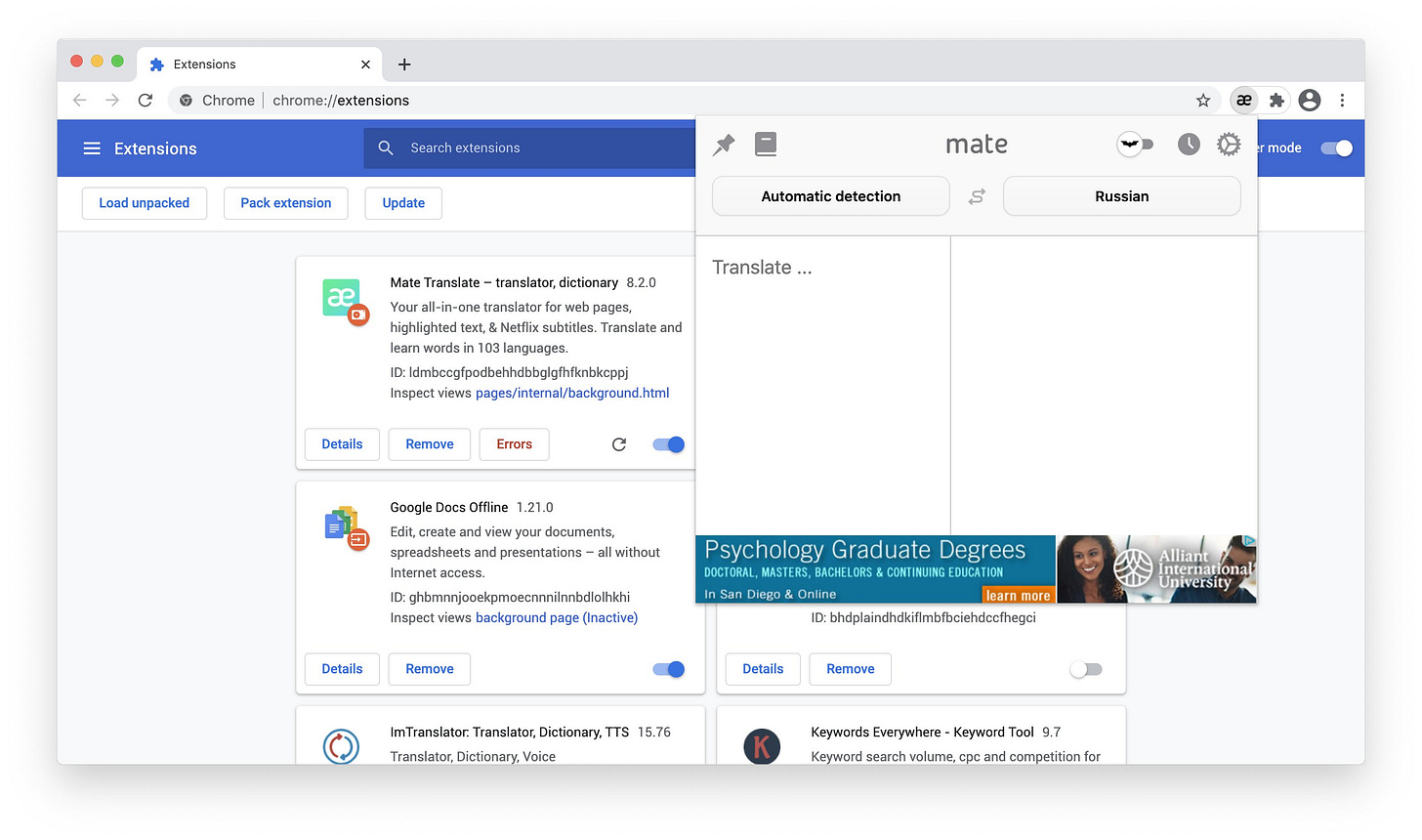
Task: Click Mate Translate ID ldmbccgfpodbehhdbbglgfhfknbkcppj text
Action: (509, 372)
